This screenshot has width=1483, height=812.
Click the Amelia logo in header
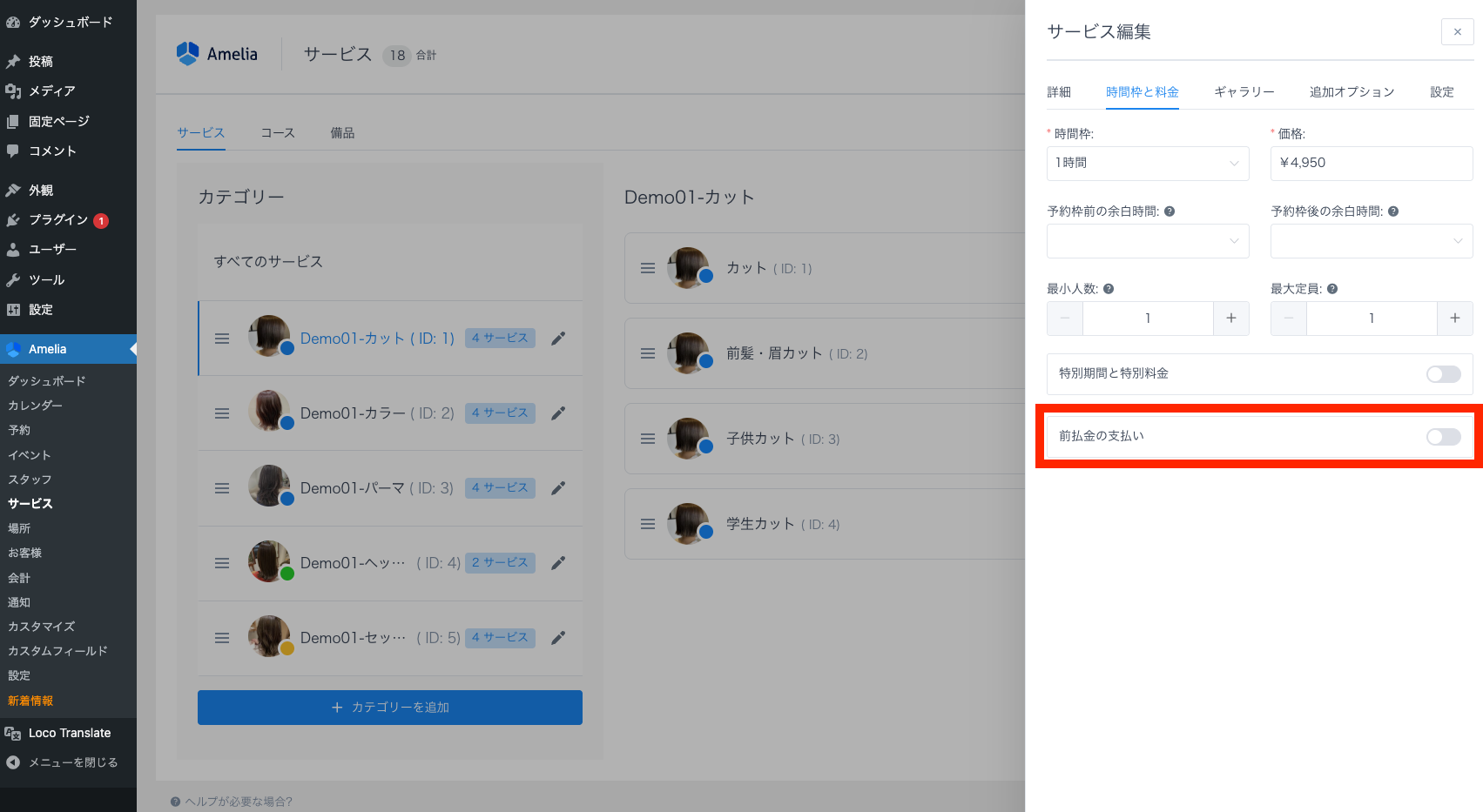tap(218, 54)
